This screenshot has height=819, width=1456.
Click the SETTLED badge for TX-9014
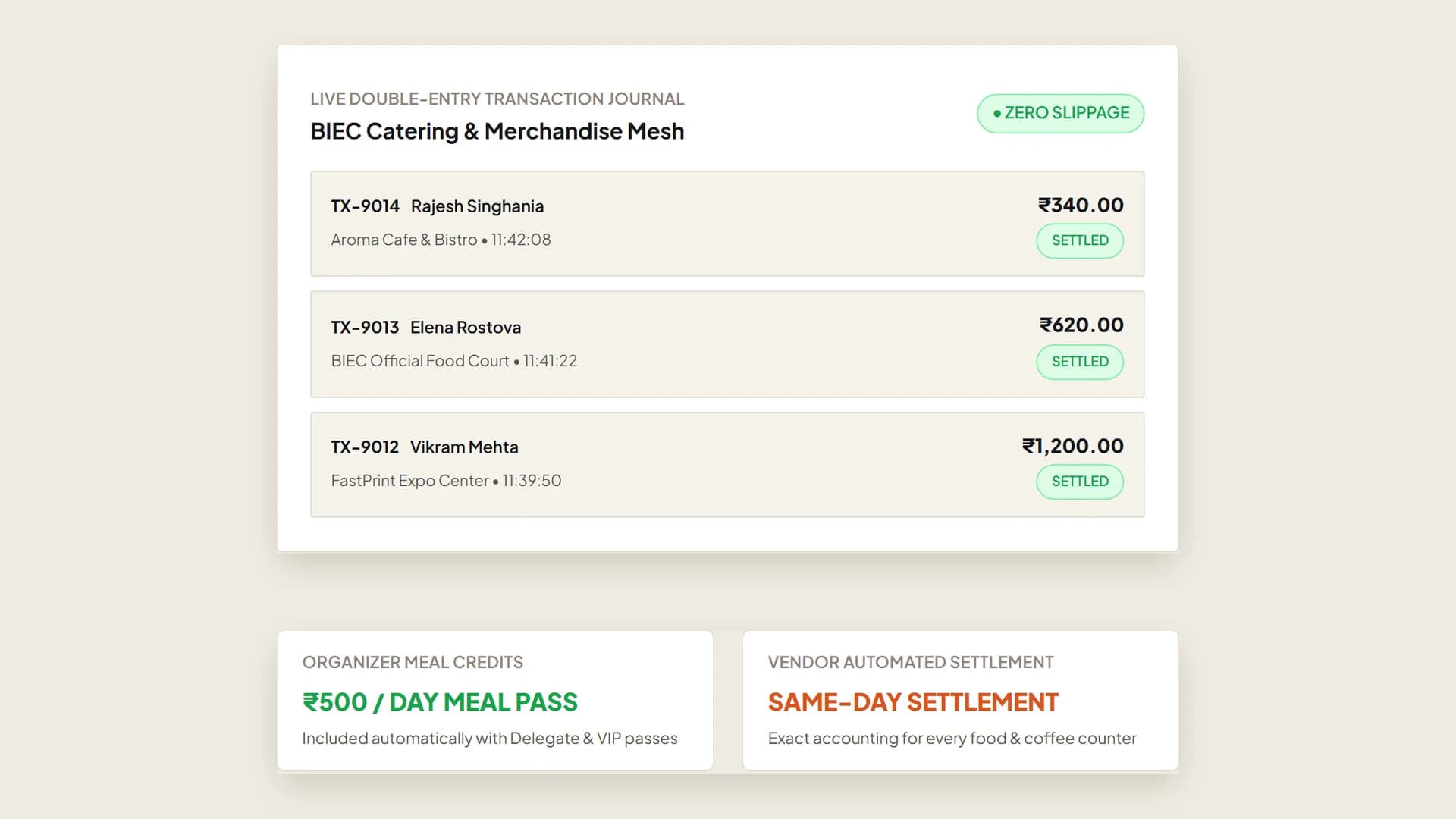coord(1080,240)
